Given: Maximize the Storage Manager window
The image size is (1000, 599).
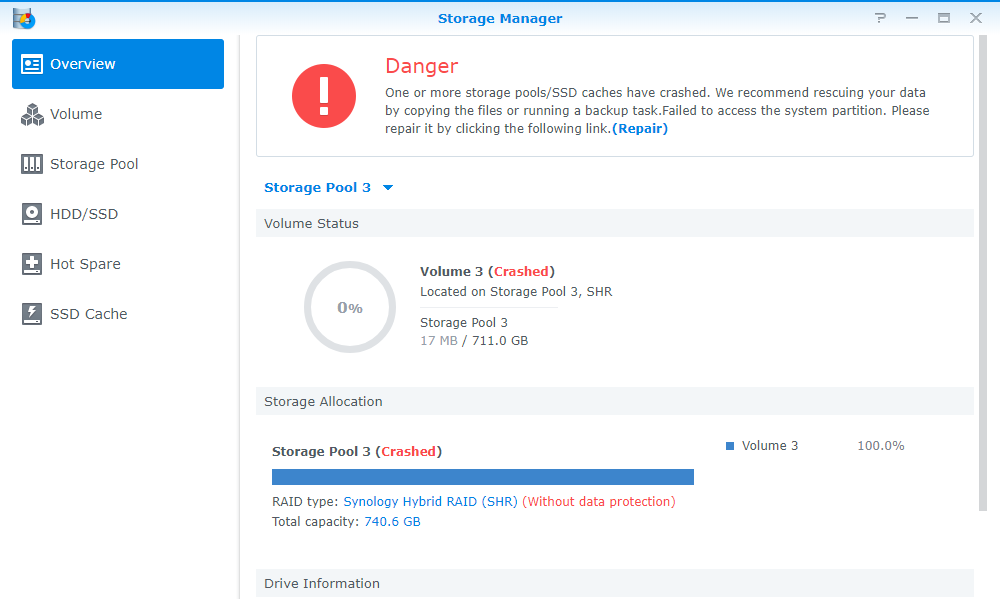Looking at the screenshot, I should pyautogui.click(x=943, y=18).
